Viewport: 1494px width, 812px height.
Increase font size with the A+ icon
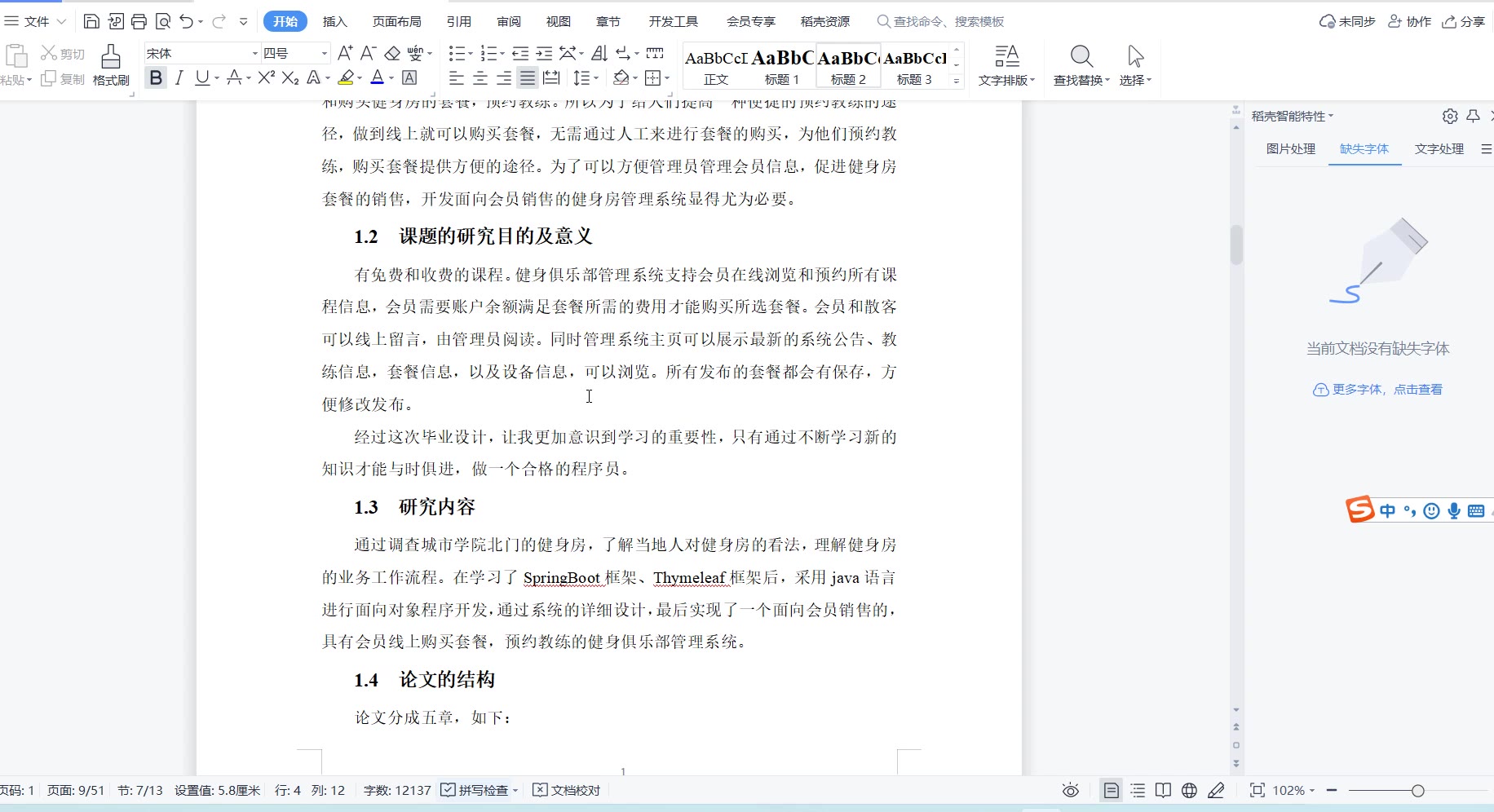click(345, 53)
